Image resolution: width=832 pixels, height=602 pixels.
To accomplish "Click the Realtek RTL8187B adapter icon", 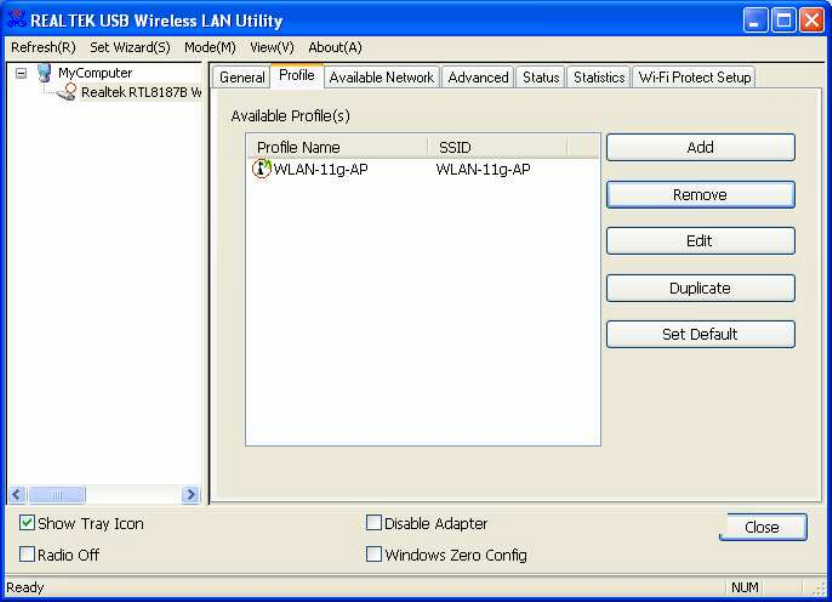I will 67,92.
